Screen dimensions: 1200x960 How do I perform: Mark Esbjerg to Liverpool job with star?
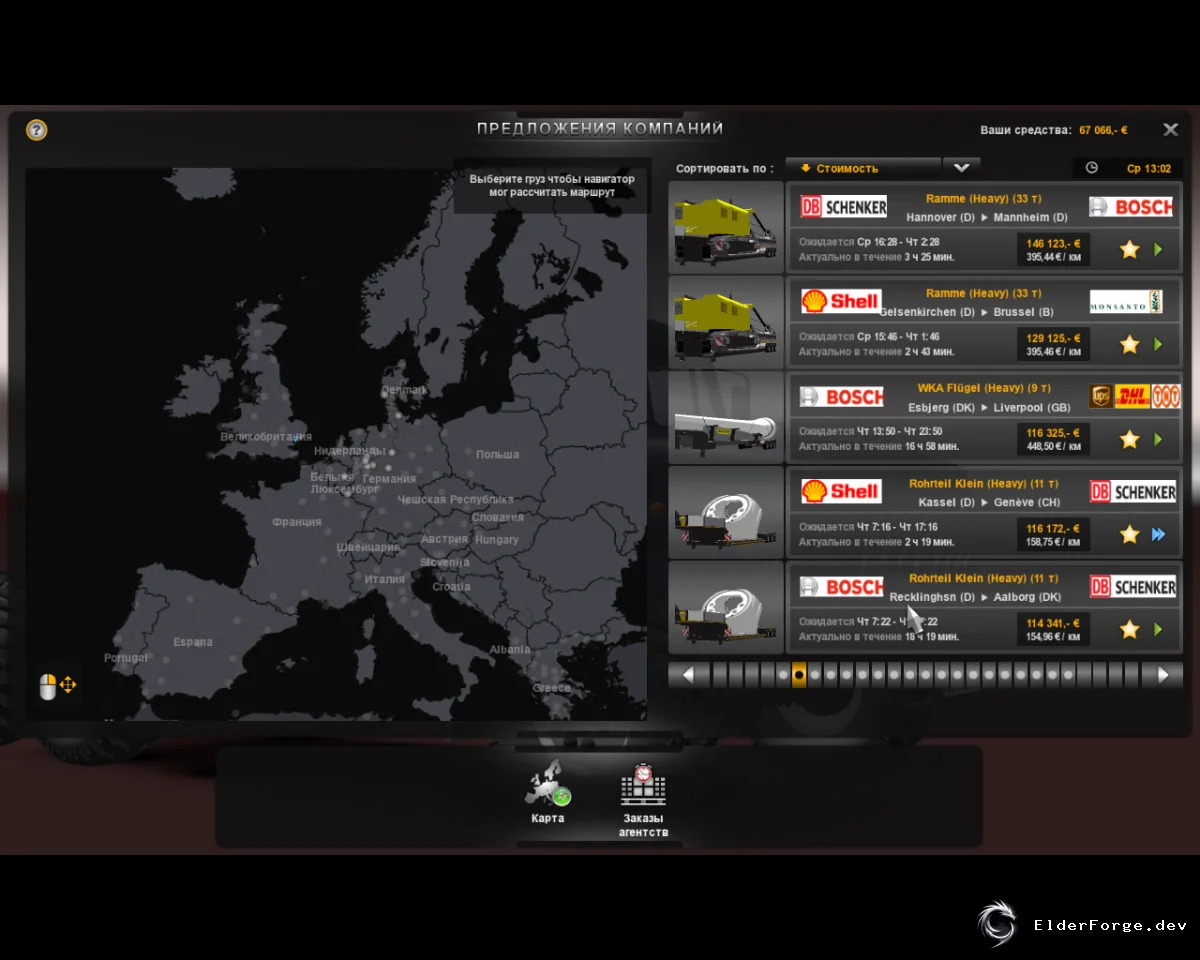[1129, 439]
